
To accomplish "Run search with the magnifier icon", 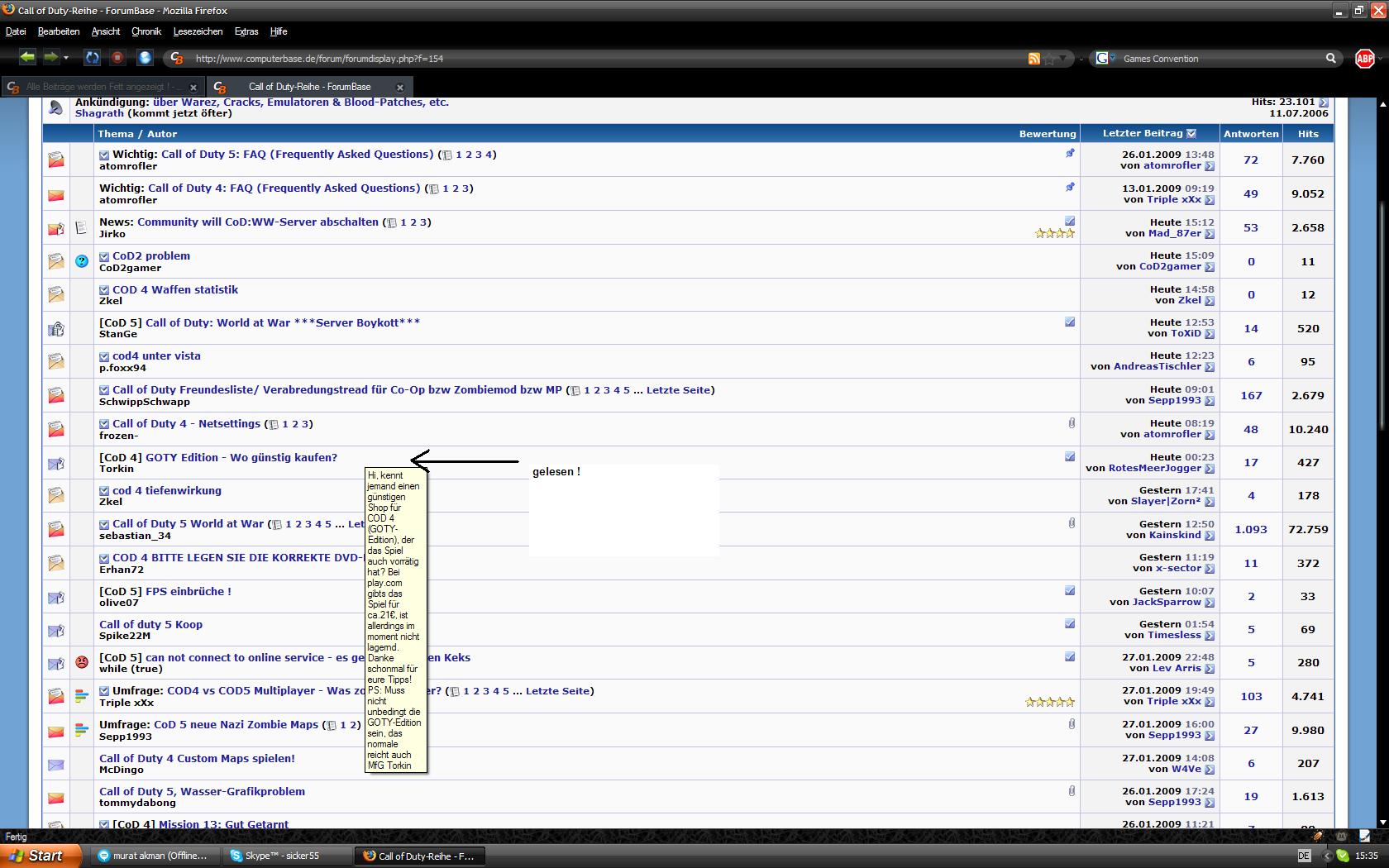I will [1331, 59].
